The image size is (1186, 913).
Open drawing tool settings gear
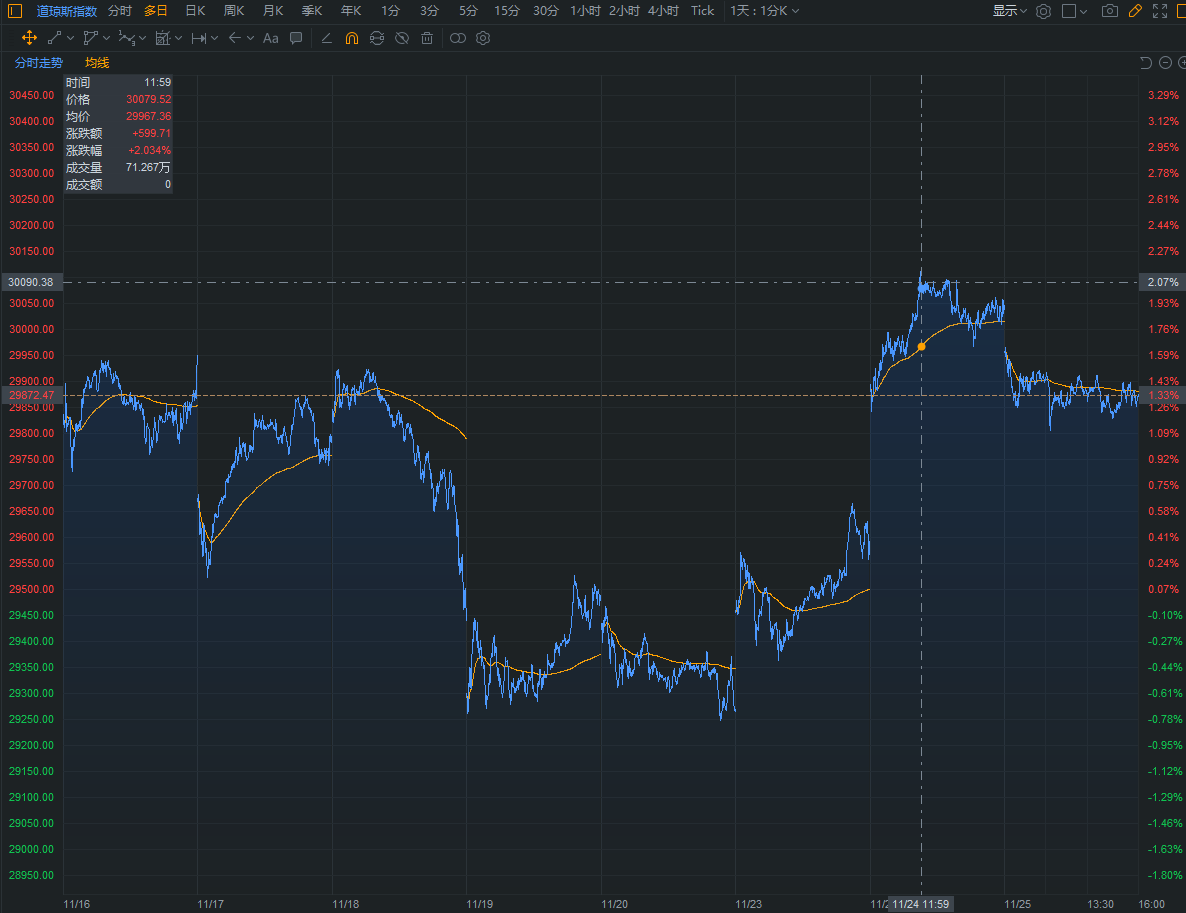(x=483, y=38)
